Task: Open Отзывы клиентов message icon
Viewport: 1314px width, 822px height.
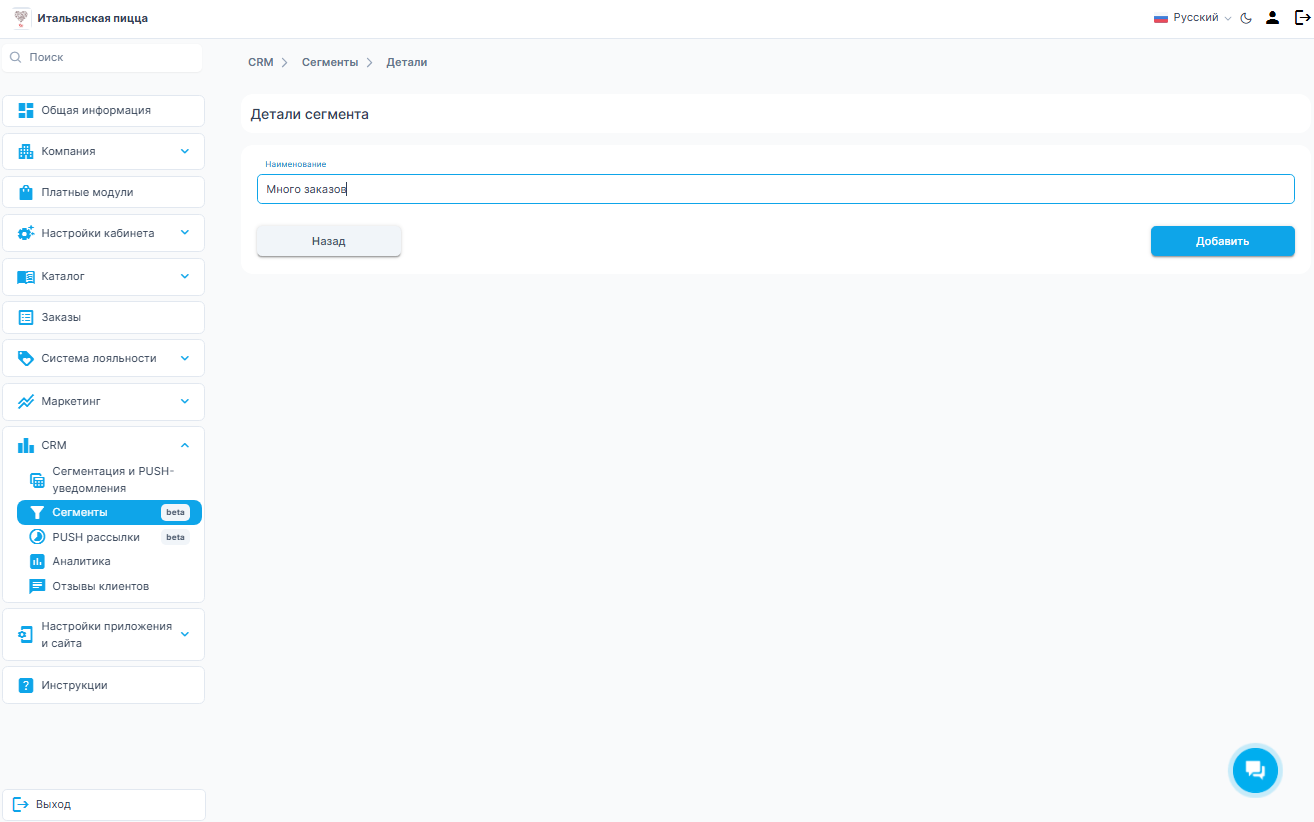Action: click(37, 586)
